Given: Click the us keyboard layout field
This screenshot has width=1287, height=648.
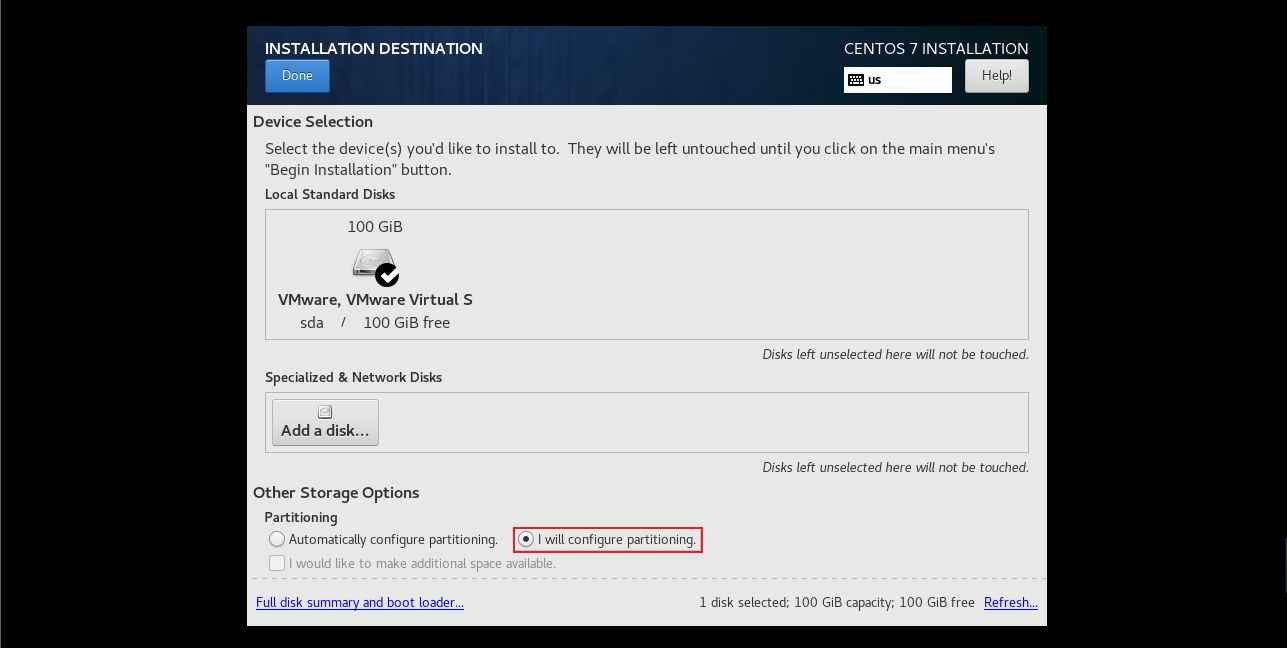Looking at the screenshot, I should point(898,80).
